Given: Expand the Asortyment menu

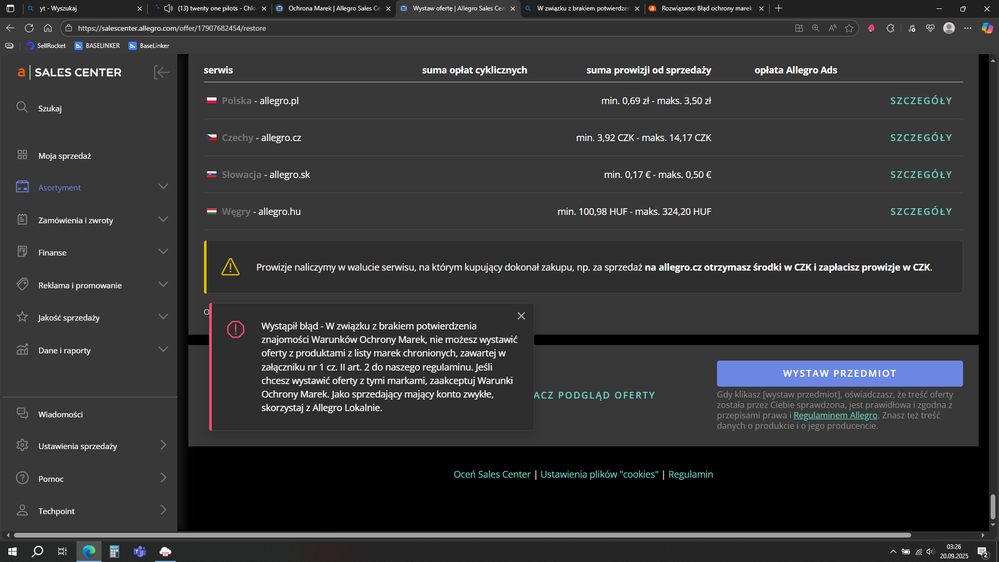Looking at the screenshot, I should [x=163, y=187].
